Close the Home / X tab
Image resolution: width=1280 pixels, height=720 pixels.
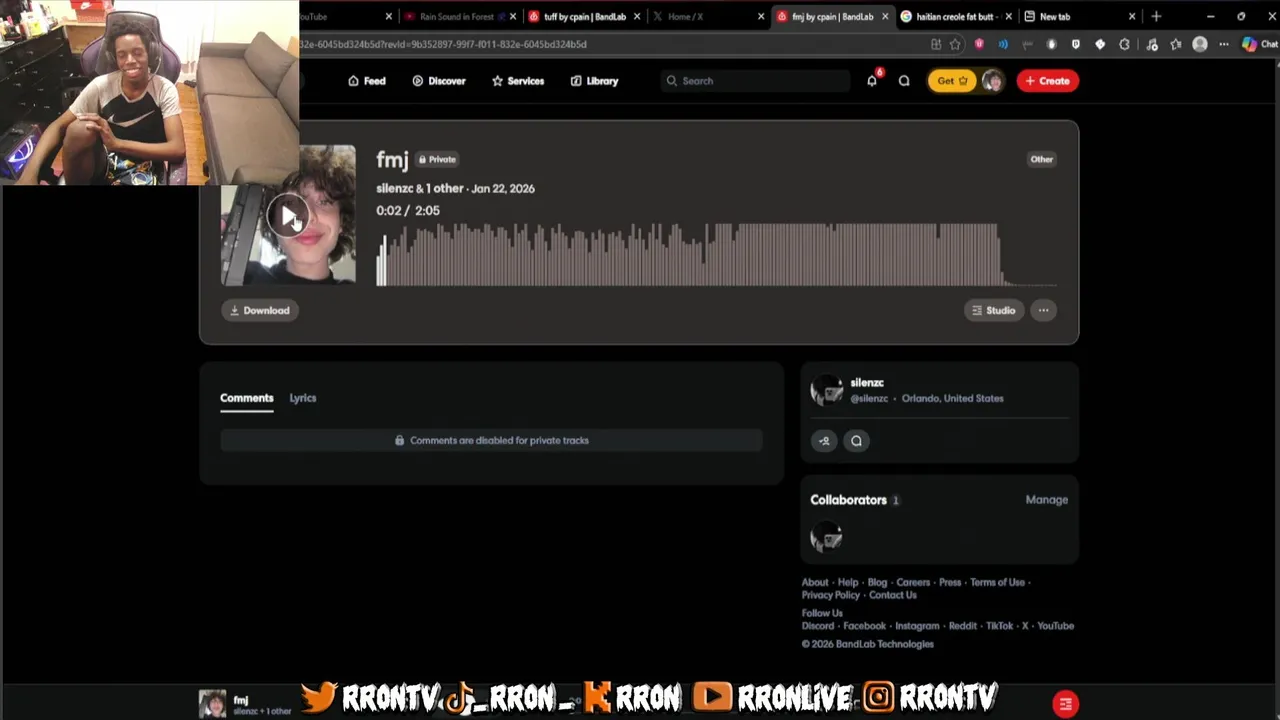click(x=761, y=16)
